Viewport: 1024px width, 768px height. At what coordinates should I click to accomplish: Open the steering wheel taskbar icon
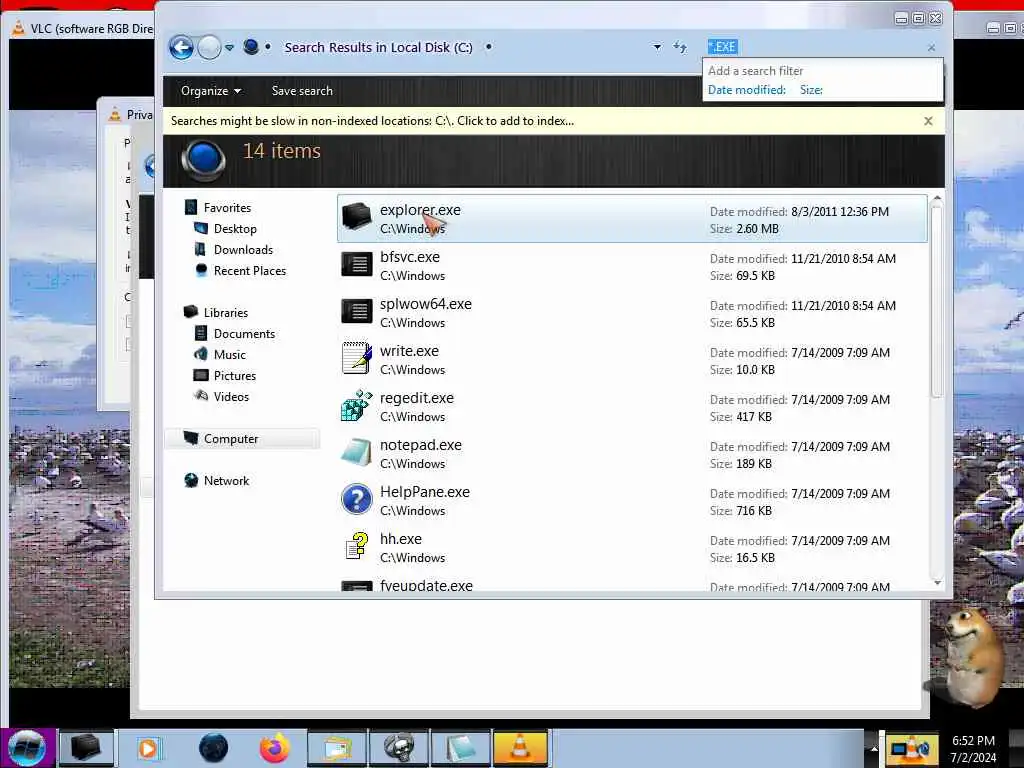[x=398, y=748]
